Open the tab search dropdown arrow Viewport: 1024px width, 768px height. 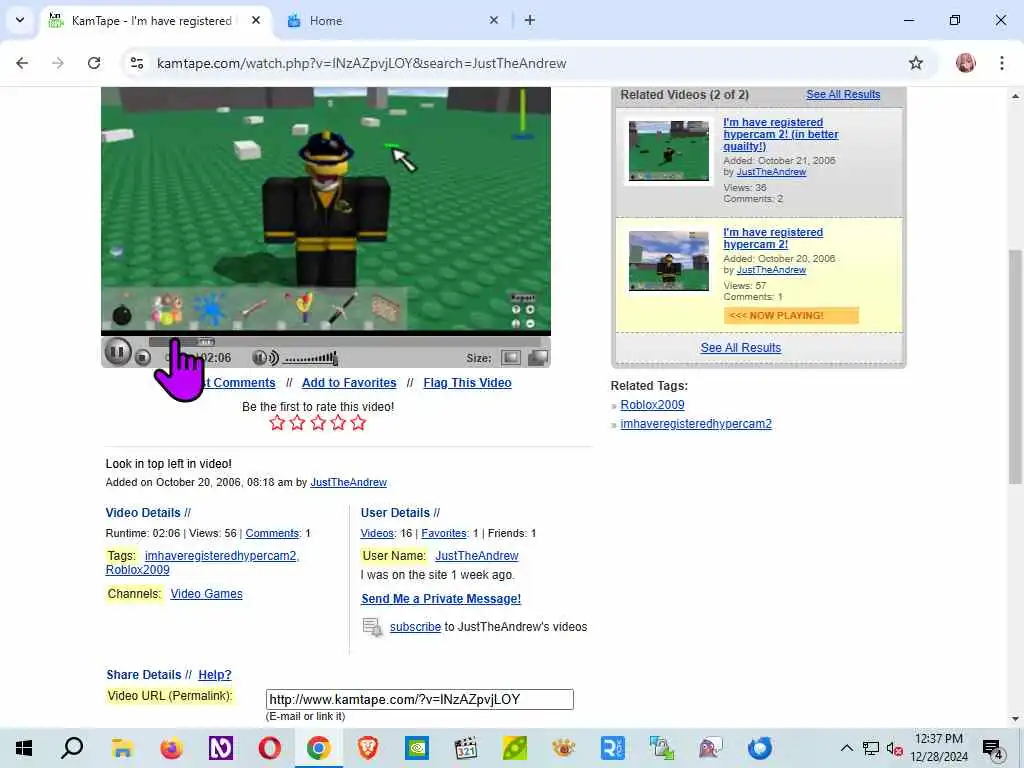(20, 20)
